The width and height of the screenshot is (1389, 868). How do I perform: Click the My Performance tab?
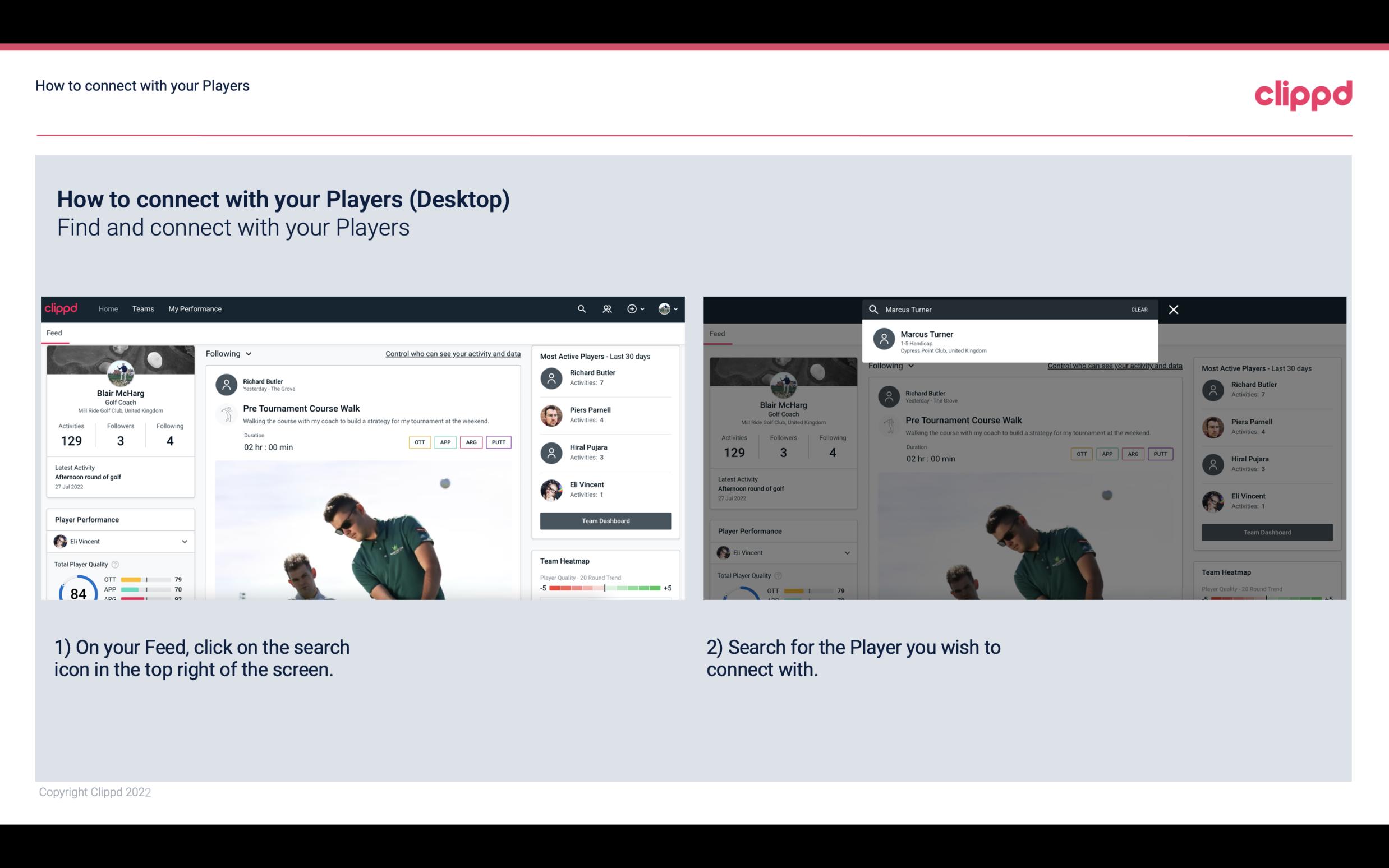[x=195, y=308]
